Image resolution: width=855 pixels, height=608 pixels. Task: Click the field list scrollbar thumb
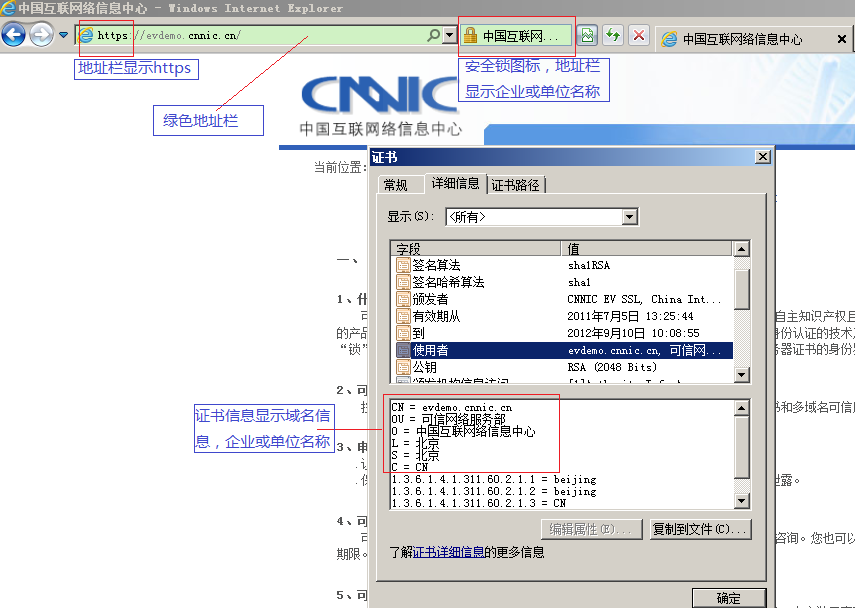pos(741,289)
